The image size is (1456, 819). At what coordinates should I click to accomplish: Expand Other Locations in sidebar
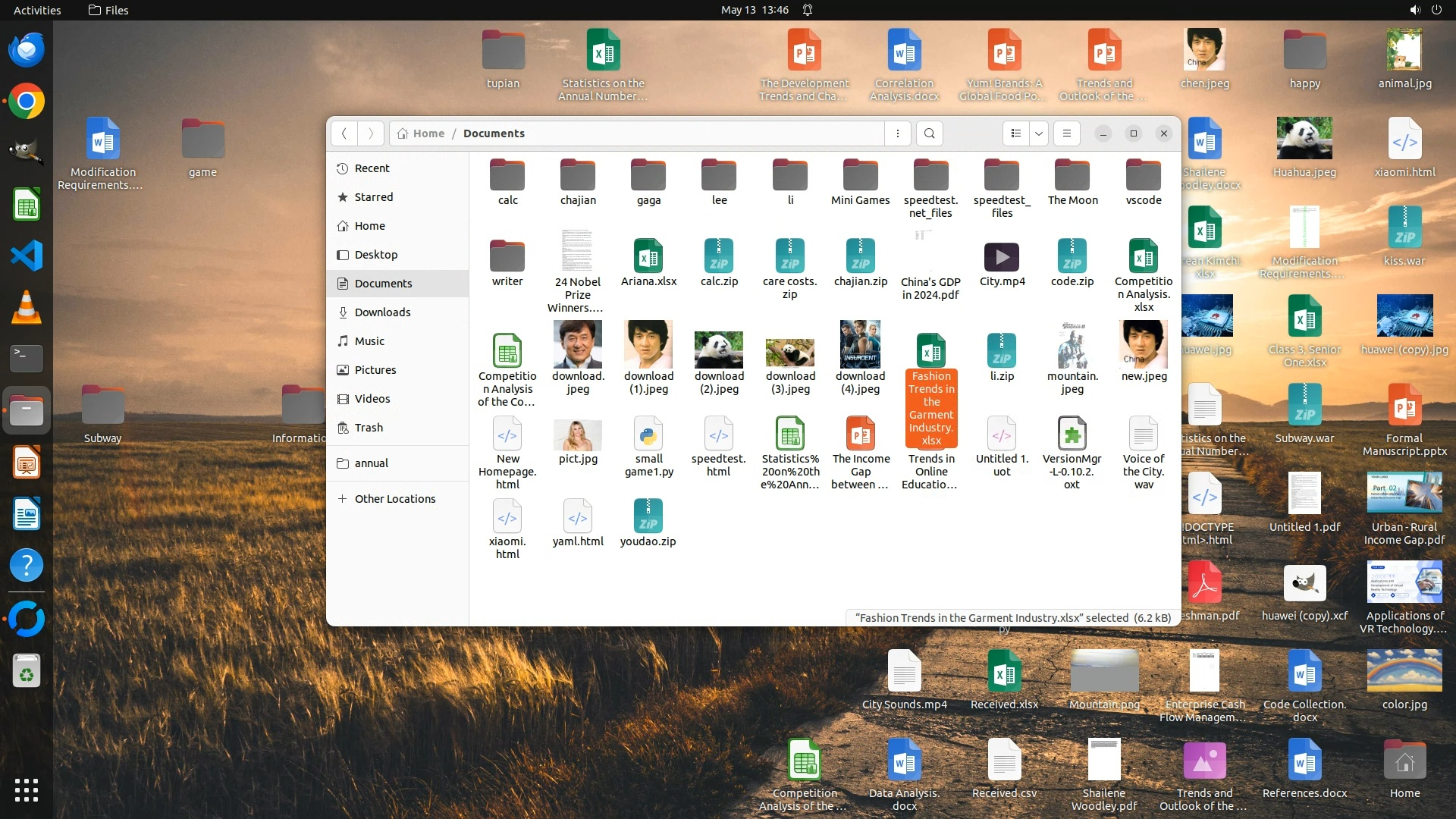click(x=394, y=499)
